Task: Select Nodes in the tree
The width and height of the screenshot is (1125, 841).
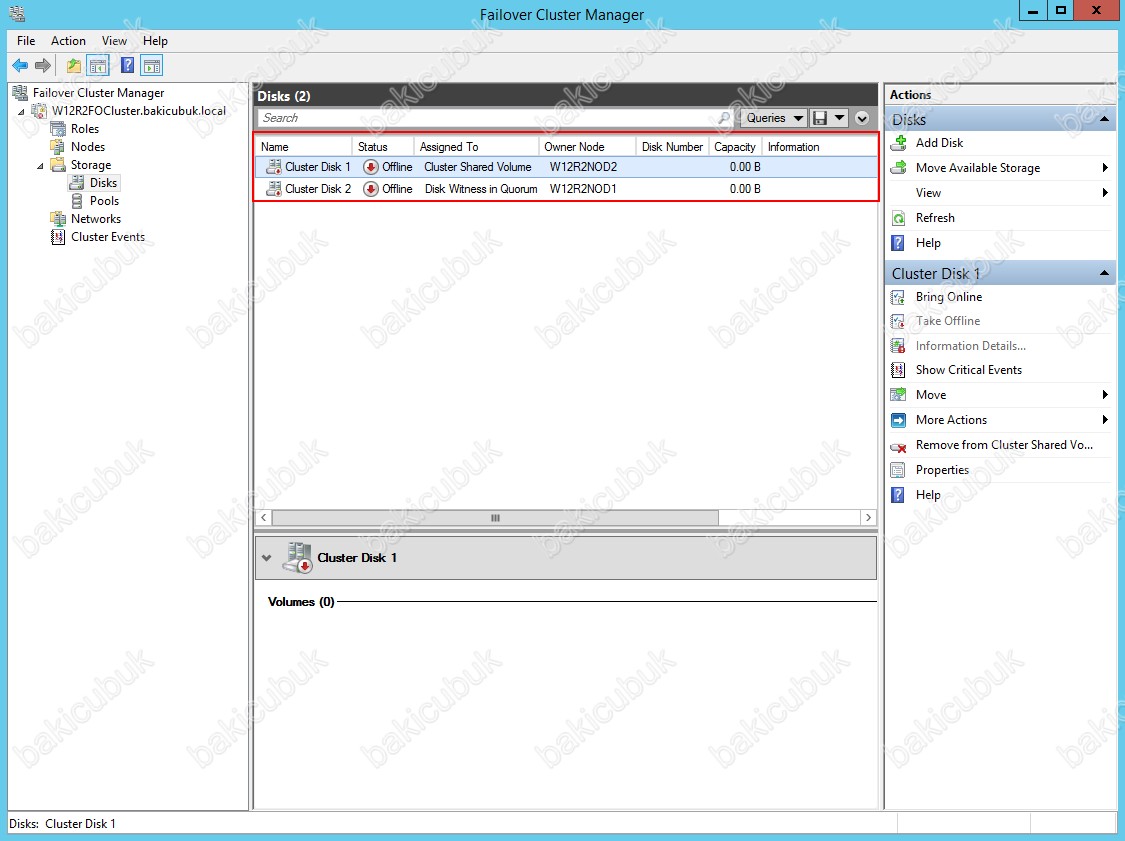Action: coord(88,147)
